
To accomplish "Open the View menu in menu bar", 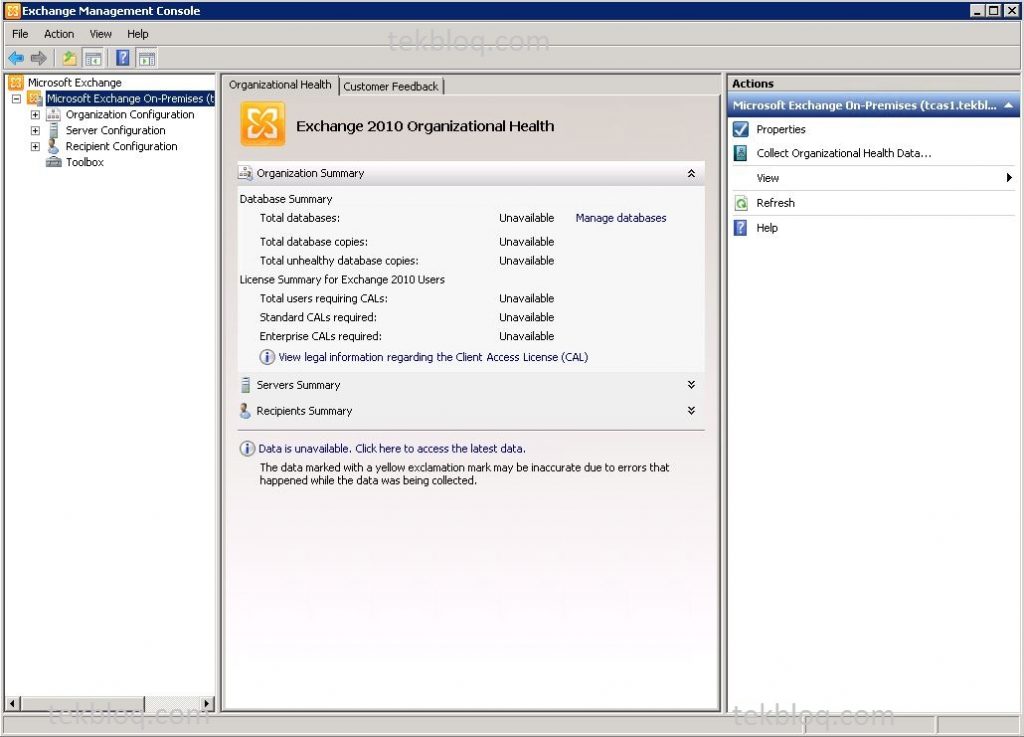I will click(x=101, y=34).
